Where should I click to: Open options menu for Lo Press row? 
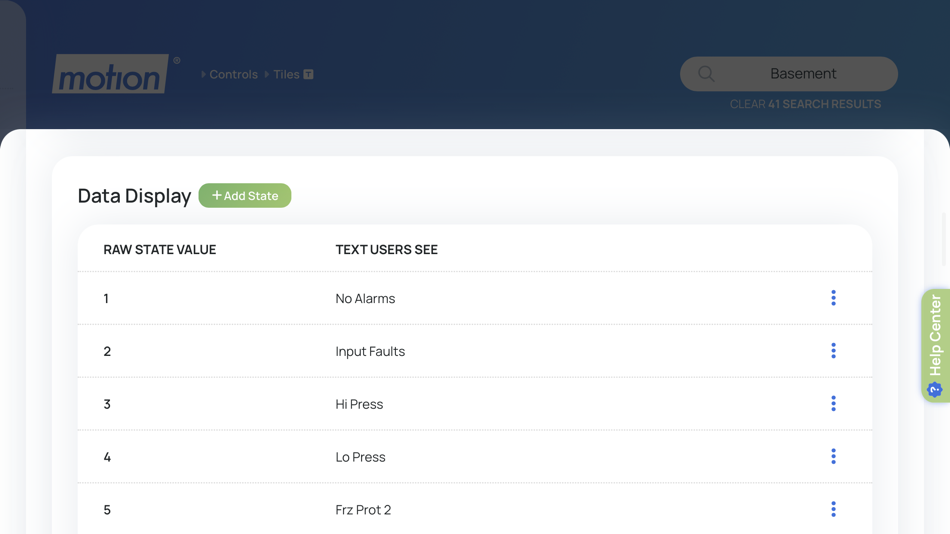coord(834,456)
